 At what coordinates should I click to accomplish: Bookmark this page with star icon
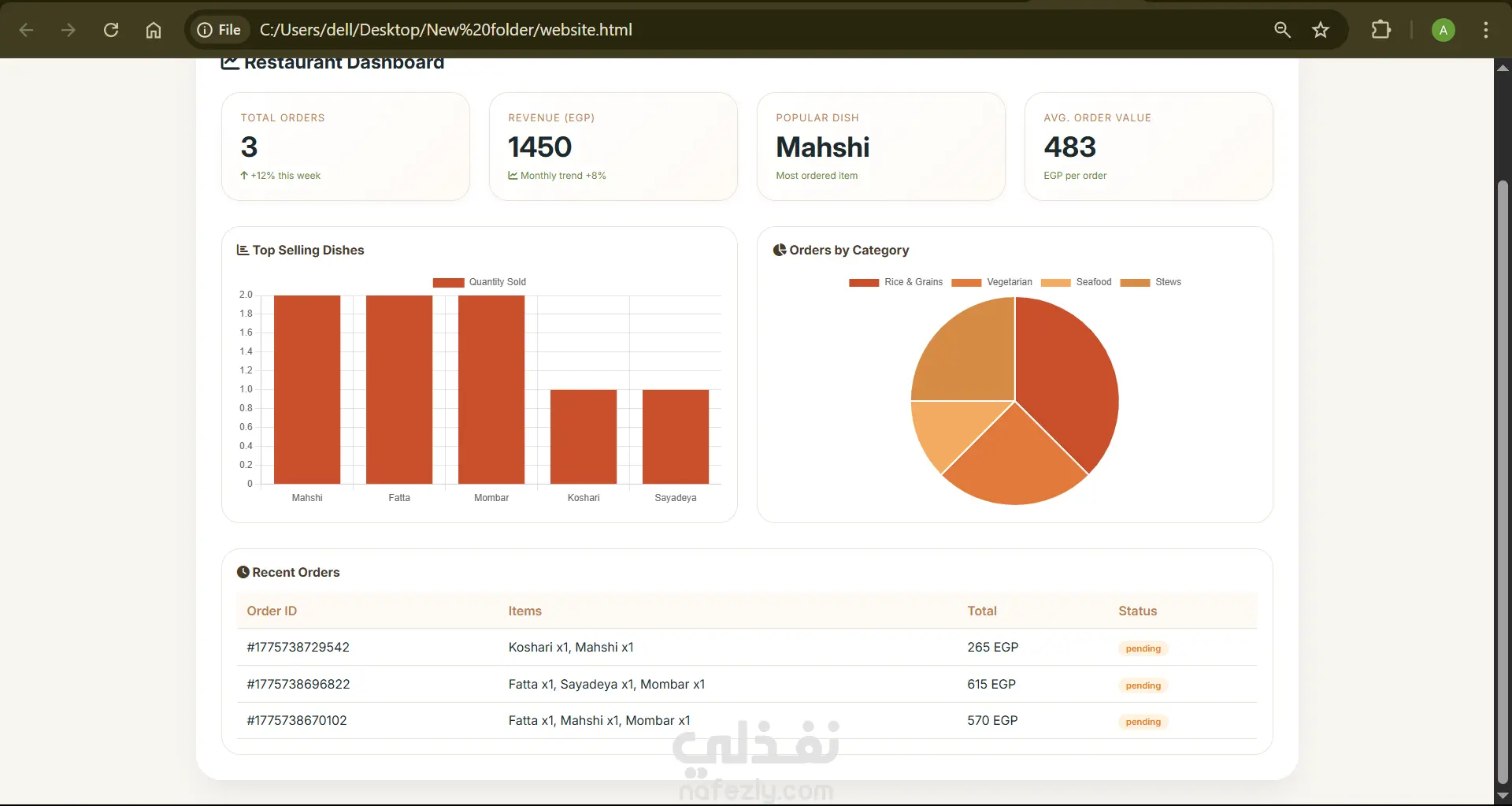click(1321, 30)
